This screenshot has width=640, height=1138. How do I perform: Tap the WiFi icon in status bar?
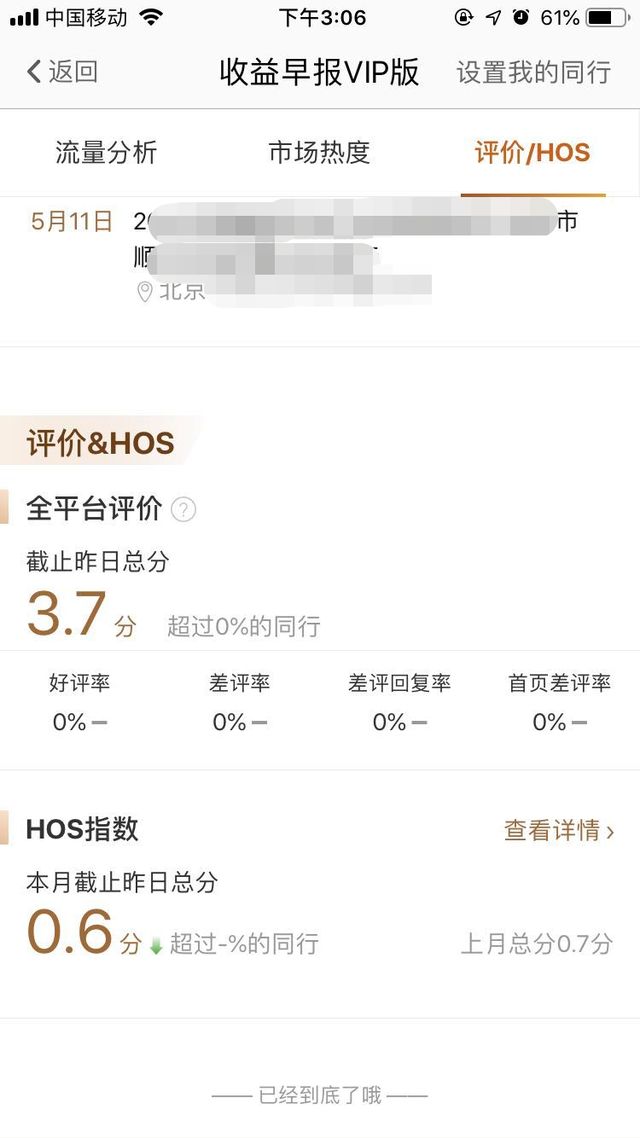tap(151, 17)
